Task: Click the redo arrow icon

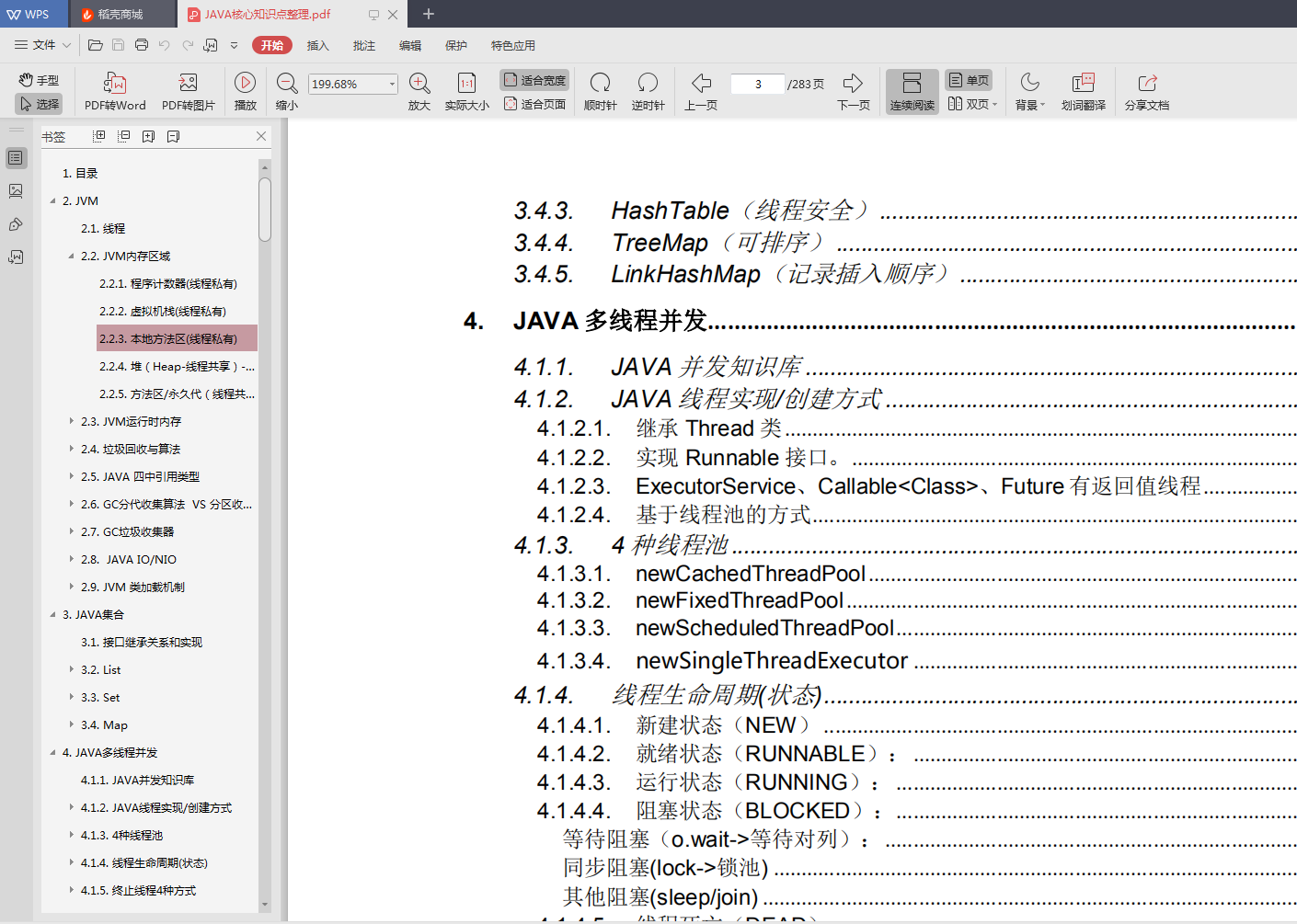Action: coord(188,45)
